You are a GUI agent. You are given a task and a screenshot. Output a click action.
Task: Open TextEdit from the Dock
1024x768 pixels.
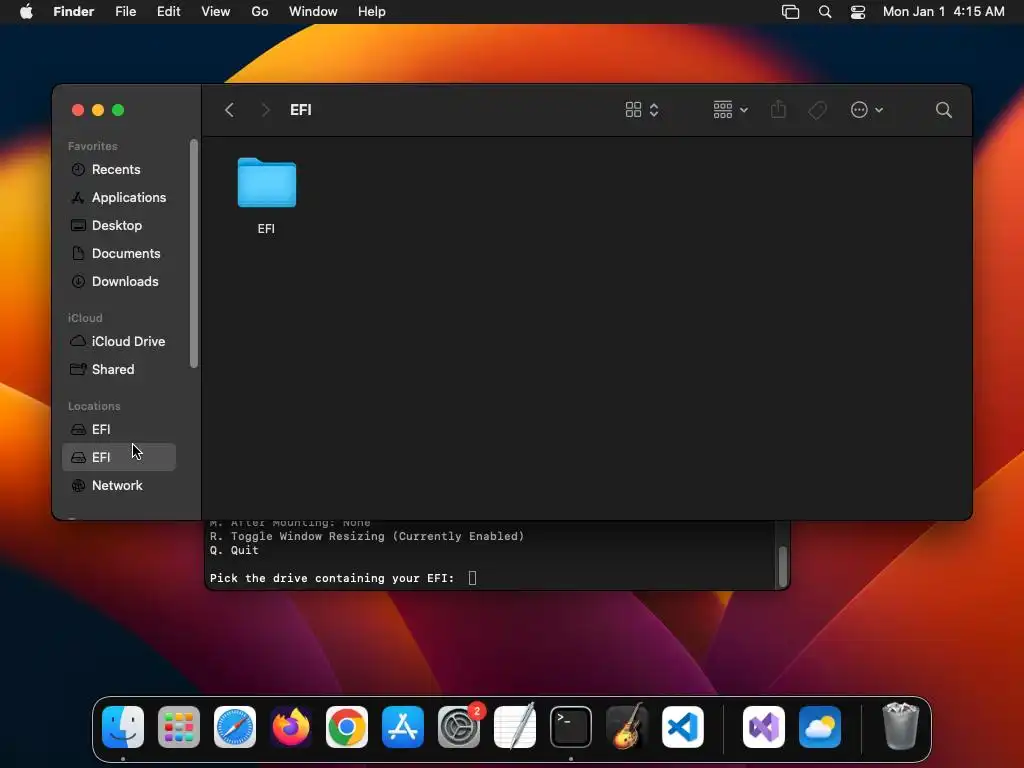pyautogui.click(x=515, y=727)
